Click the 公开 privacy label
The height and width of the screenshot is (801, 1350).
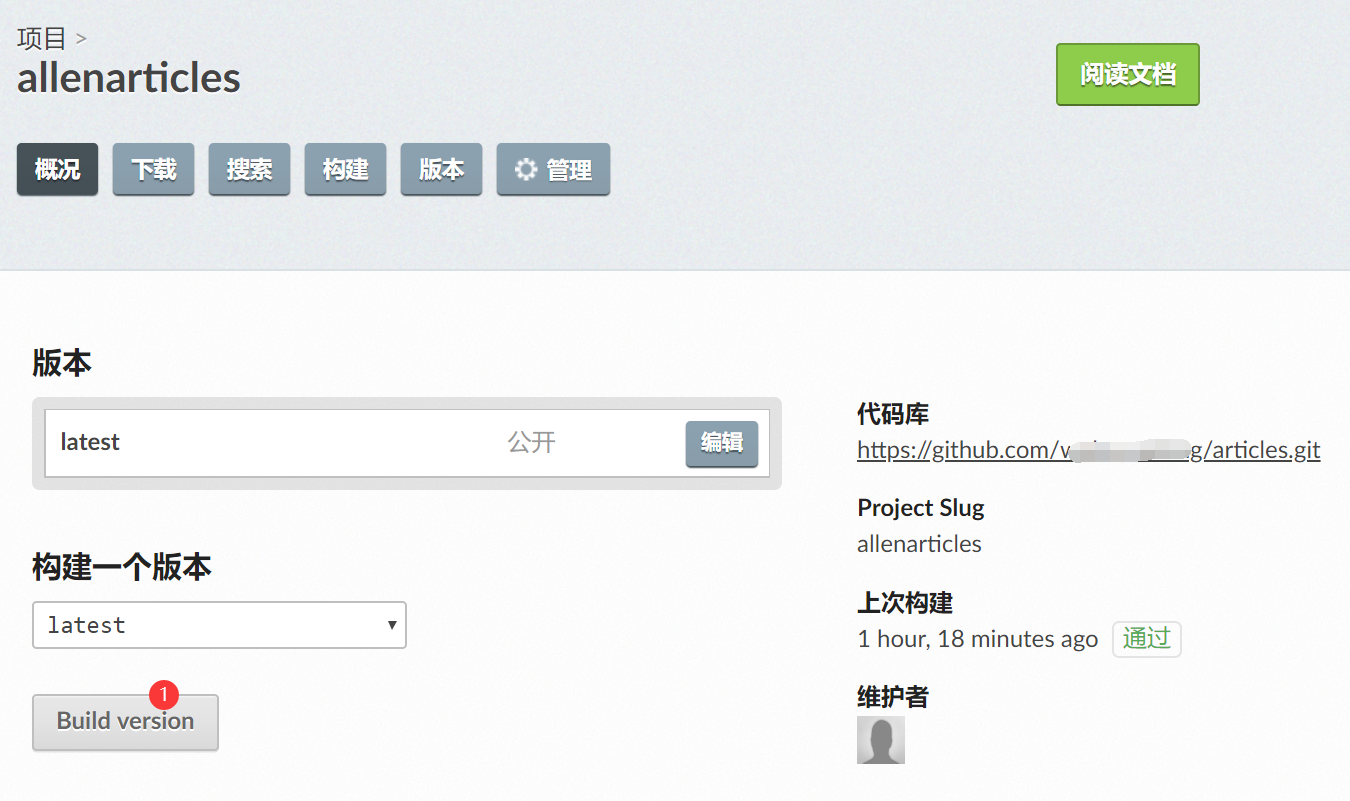(531, 442)
